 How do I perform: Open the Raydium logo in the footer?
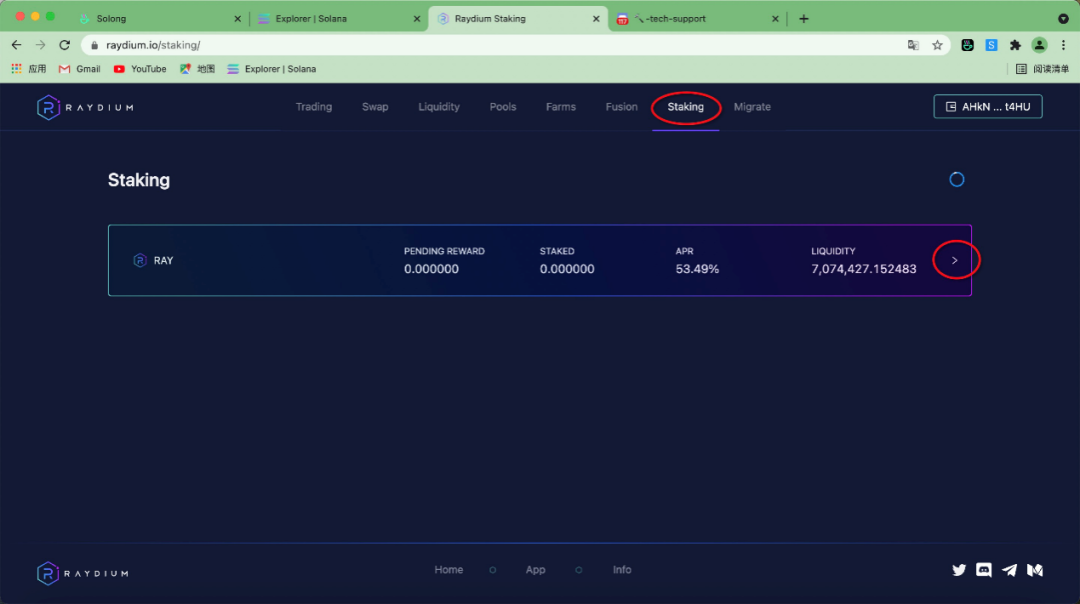pos(83,573)
